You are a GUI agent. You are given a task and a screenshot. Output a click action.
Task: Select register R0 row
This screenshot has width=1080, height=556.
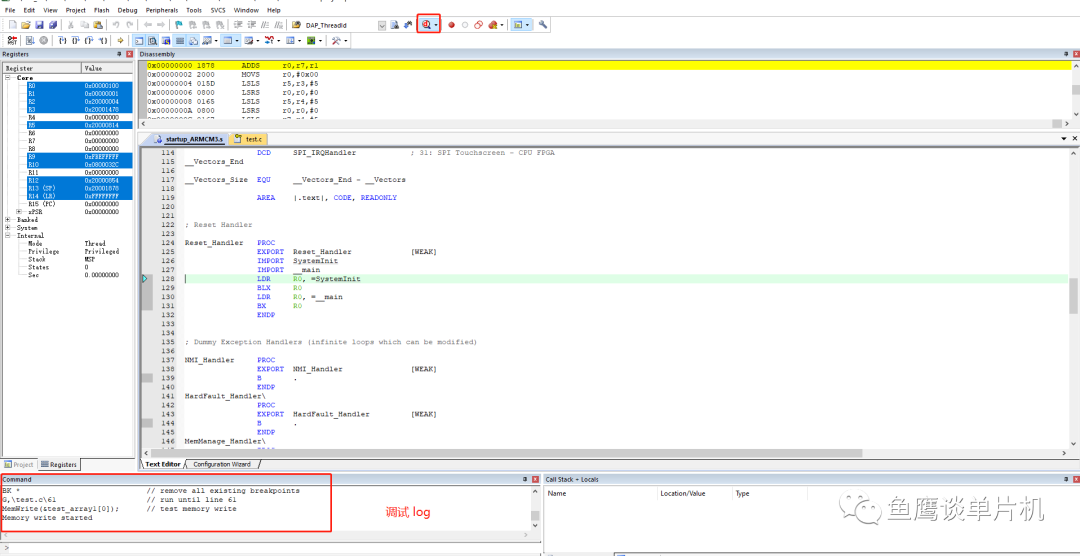pyautogui.click(x=80, y=85)
